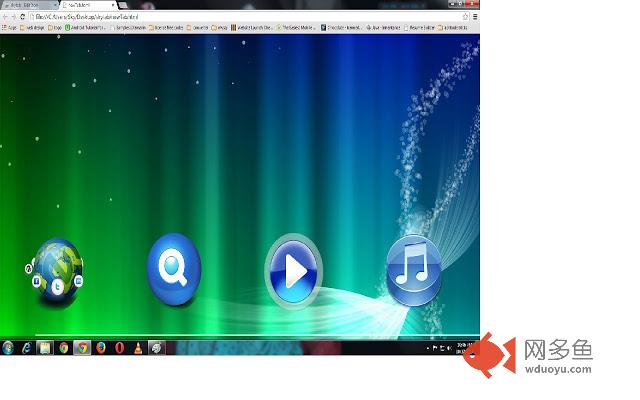Launch Firefox from the taskbar
The image size is (640, 400).
pyautogui.click(x=101, y=348)
